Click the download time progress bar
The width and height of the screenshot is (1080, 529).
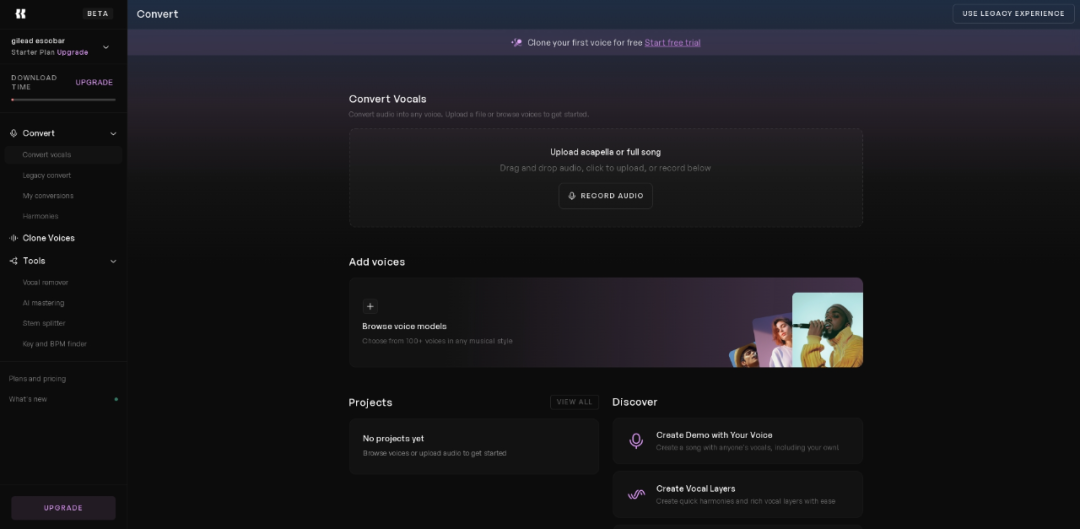[x=63, y=99]
